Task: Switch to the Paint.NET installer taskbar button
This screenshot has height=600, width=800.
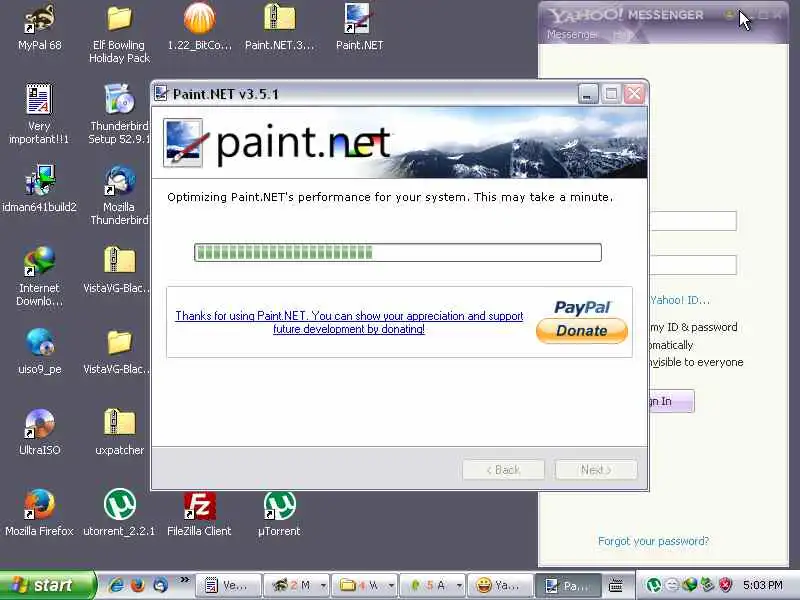Action: 568,586
